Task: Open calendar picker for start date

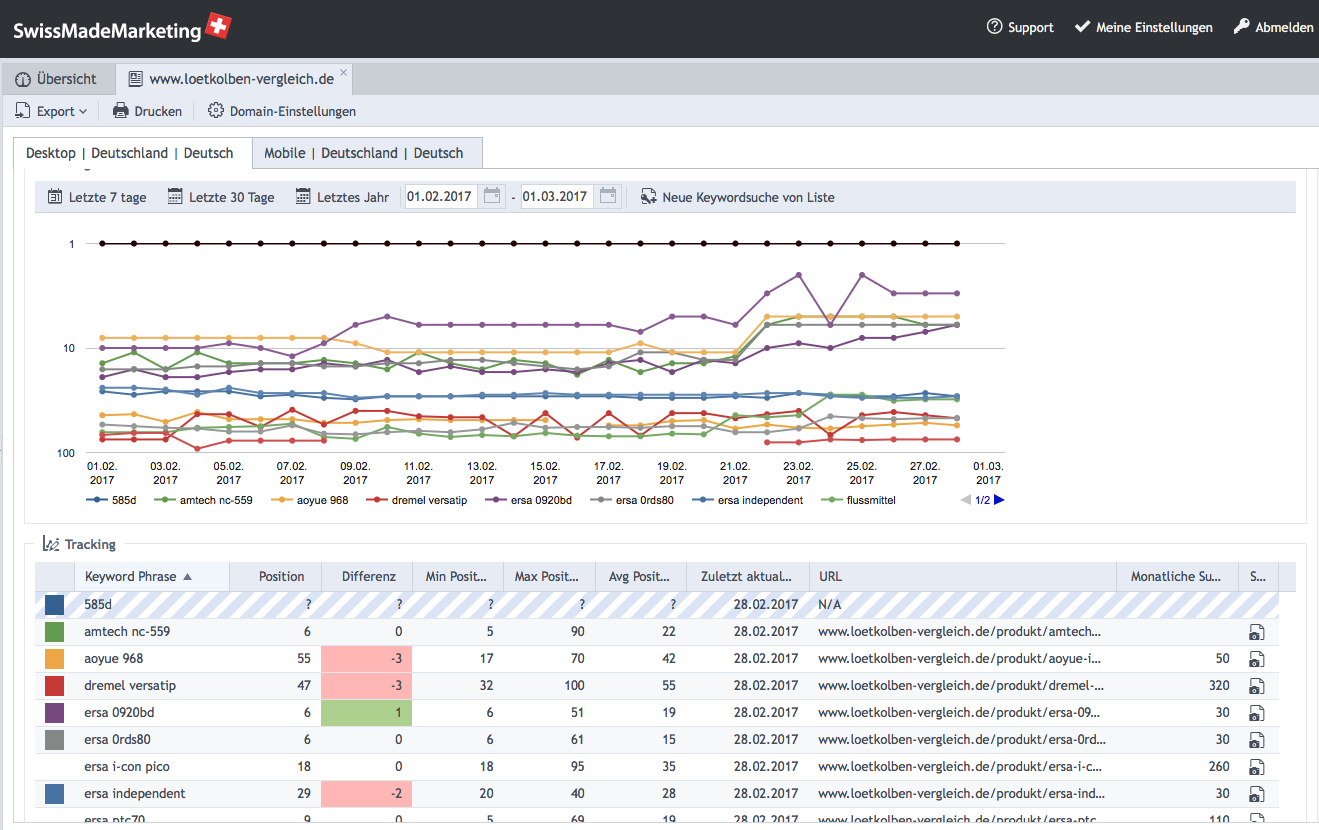Action: click(492, 196)
